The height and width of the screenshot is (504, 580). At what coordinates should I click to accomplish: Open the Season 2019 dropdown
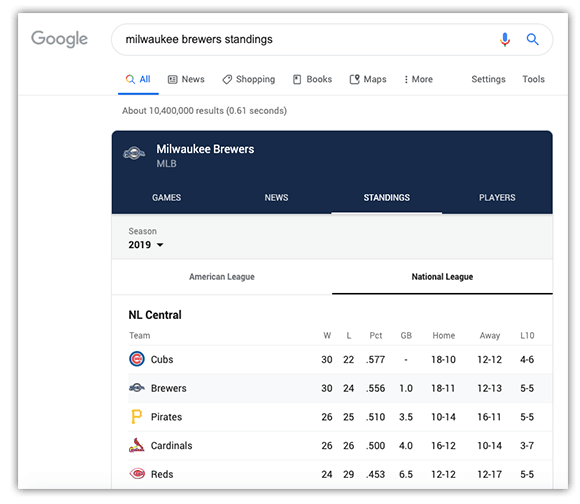tap(146, 245)
